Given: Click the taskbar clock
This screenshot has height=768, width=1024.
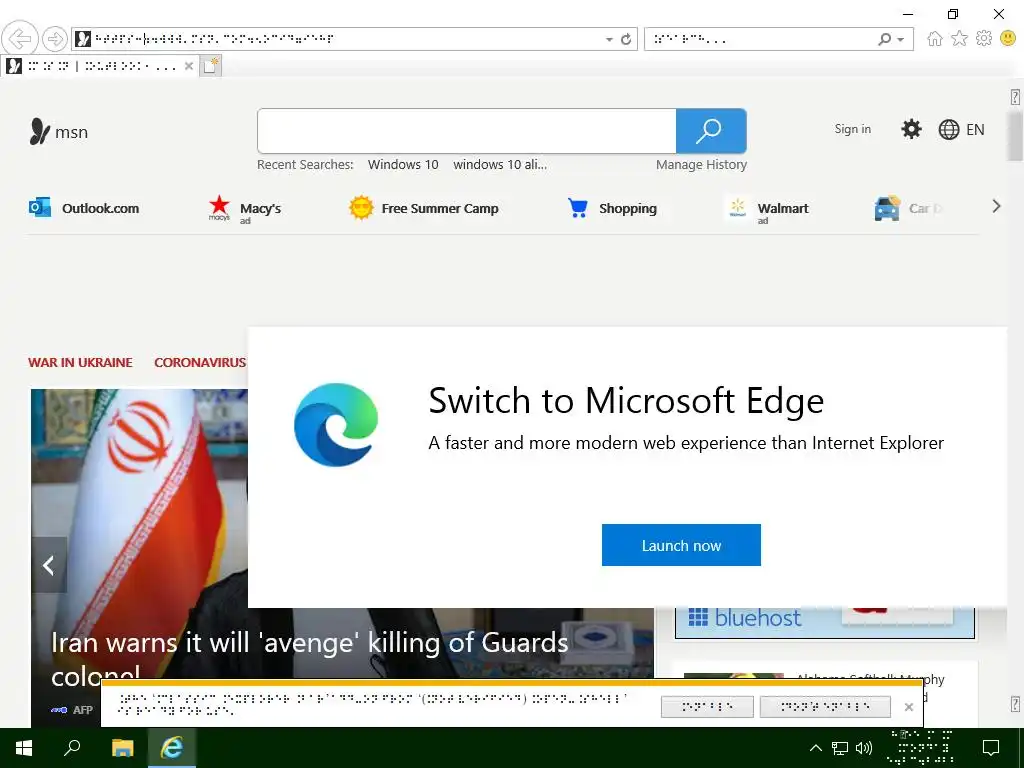Looking at the screenshot, I should tap(920, 748).
